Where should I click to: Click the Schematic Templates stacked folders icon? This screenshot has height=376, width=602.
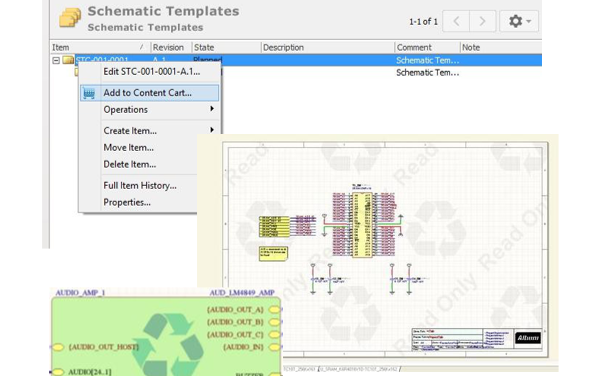(70, 18)
